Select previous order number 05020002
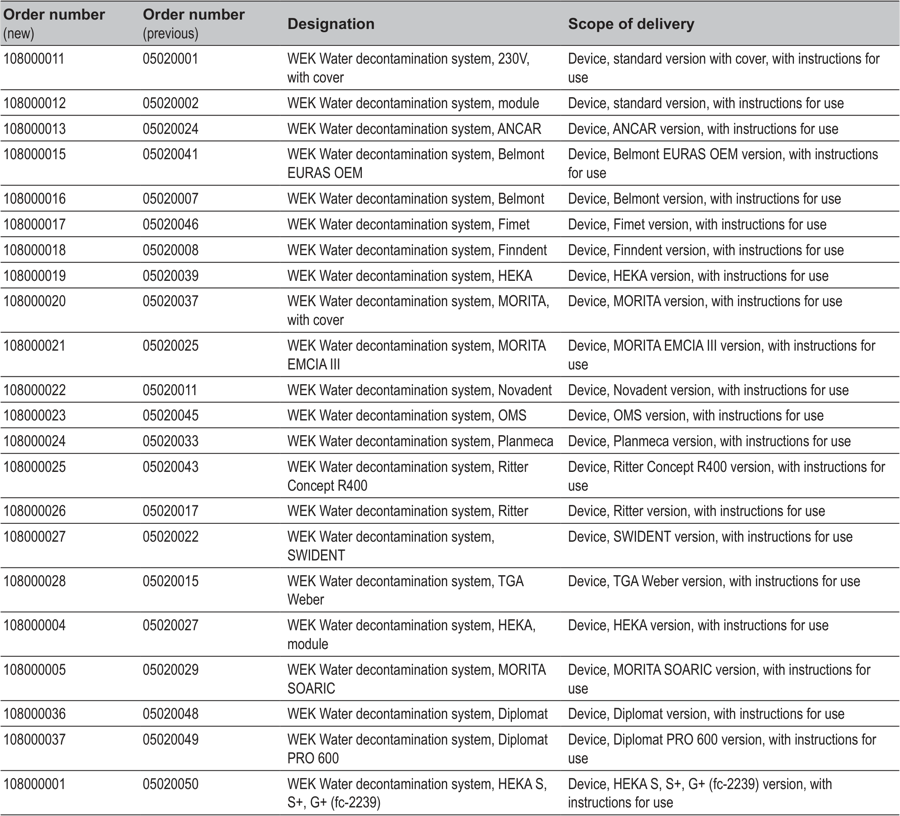The image size is (900, 816). pyautogui.click(x=170, y=103)
